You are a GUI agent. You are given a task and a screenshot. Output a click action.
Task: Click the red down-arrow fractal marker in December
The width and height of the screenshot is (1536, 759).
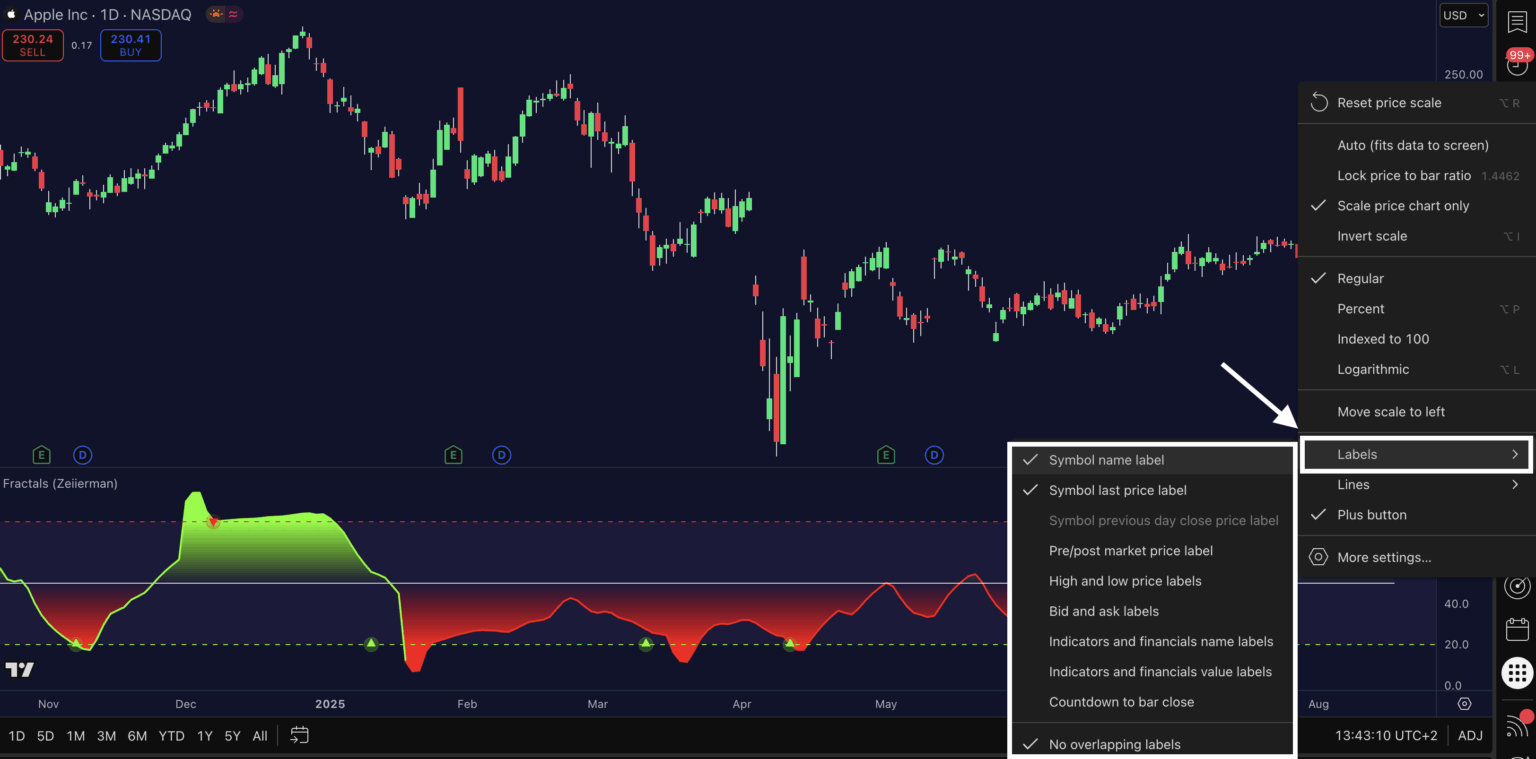point(212,522)
